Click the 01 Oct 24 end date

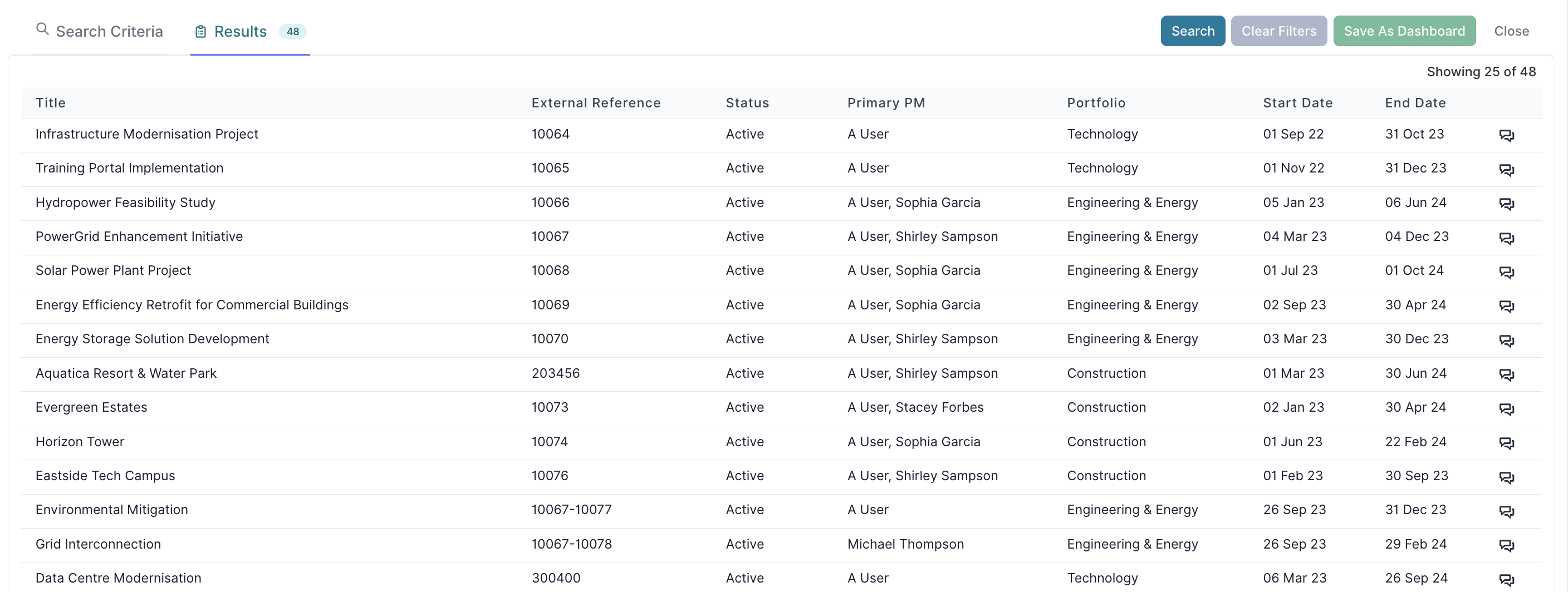point(1414,270)
